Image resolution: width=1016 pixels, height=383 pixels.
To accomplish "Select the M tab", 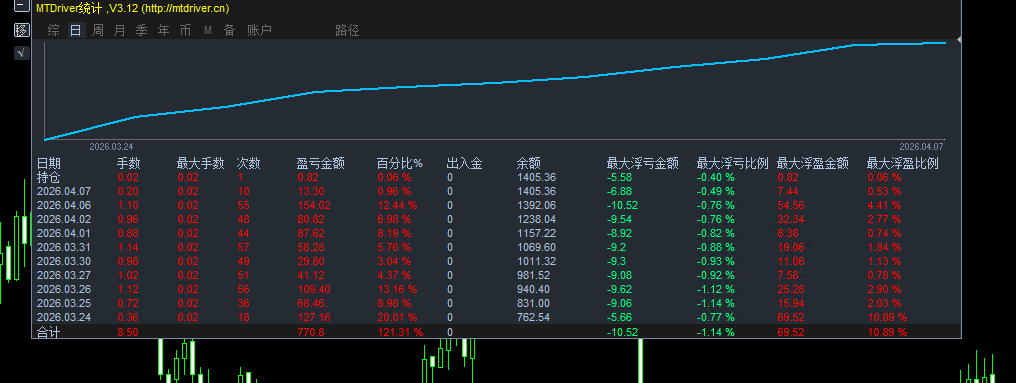I will 208,30.
